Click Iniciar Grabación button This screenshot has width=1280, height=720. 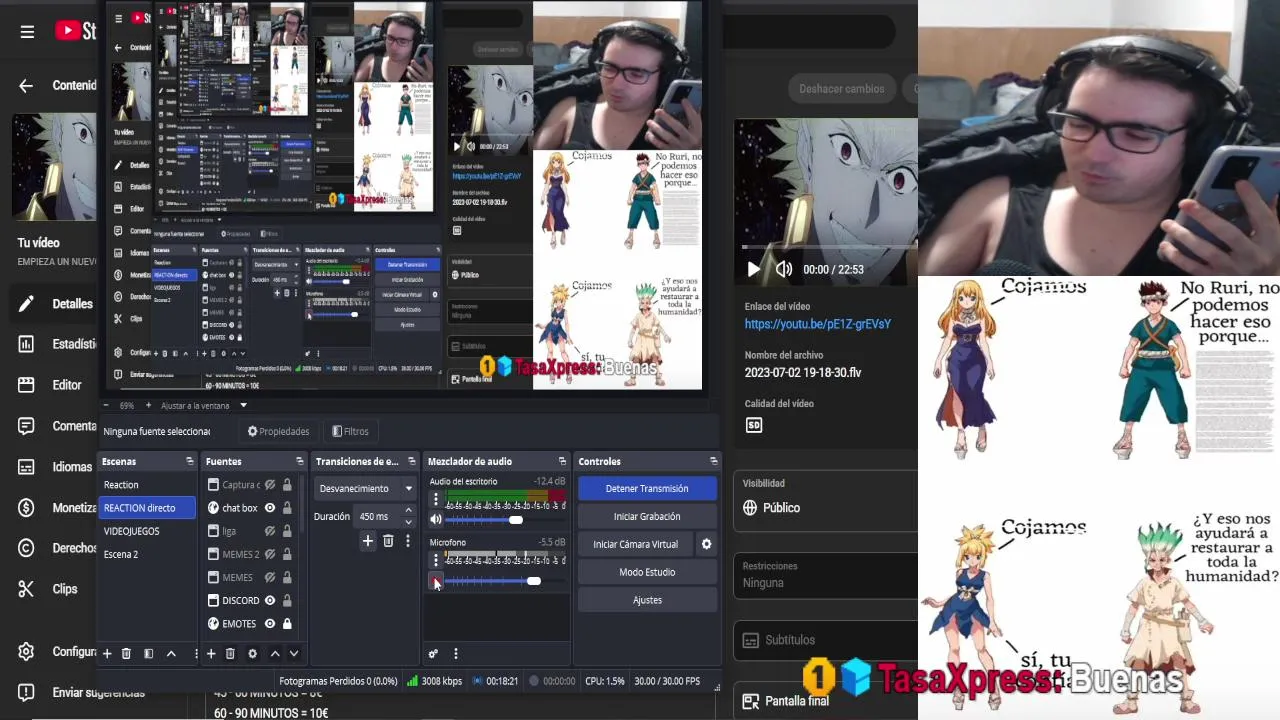click(647, 516)
